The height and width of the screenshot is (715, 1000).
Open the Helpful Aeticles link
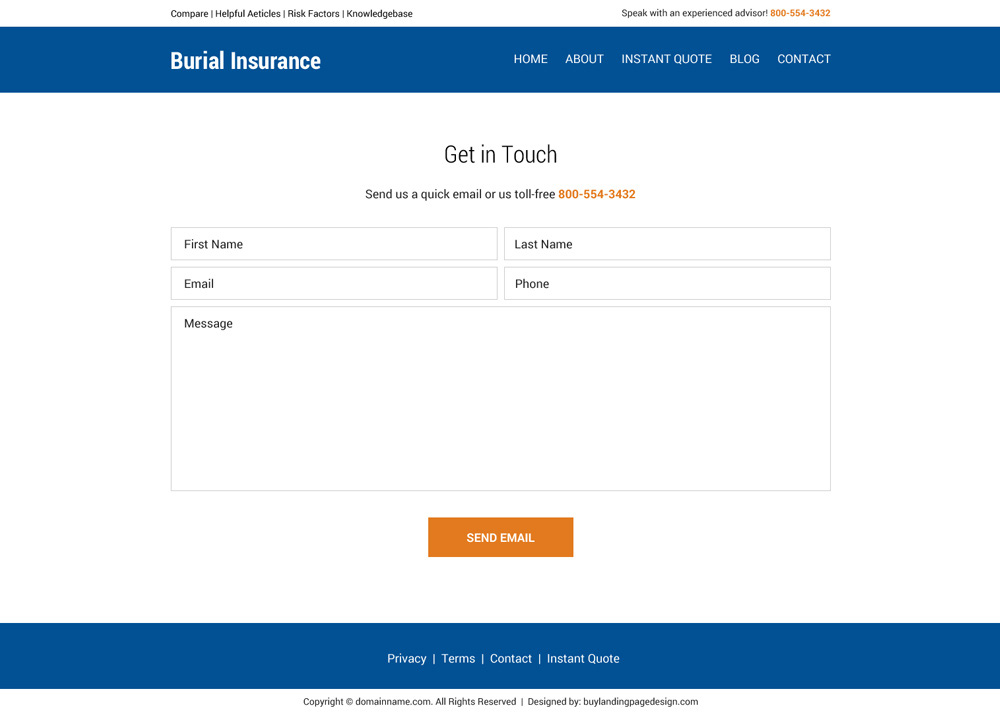click(x=248, y=14)
